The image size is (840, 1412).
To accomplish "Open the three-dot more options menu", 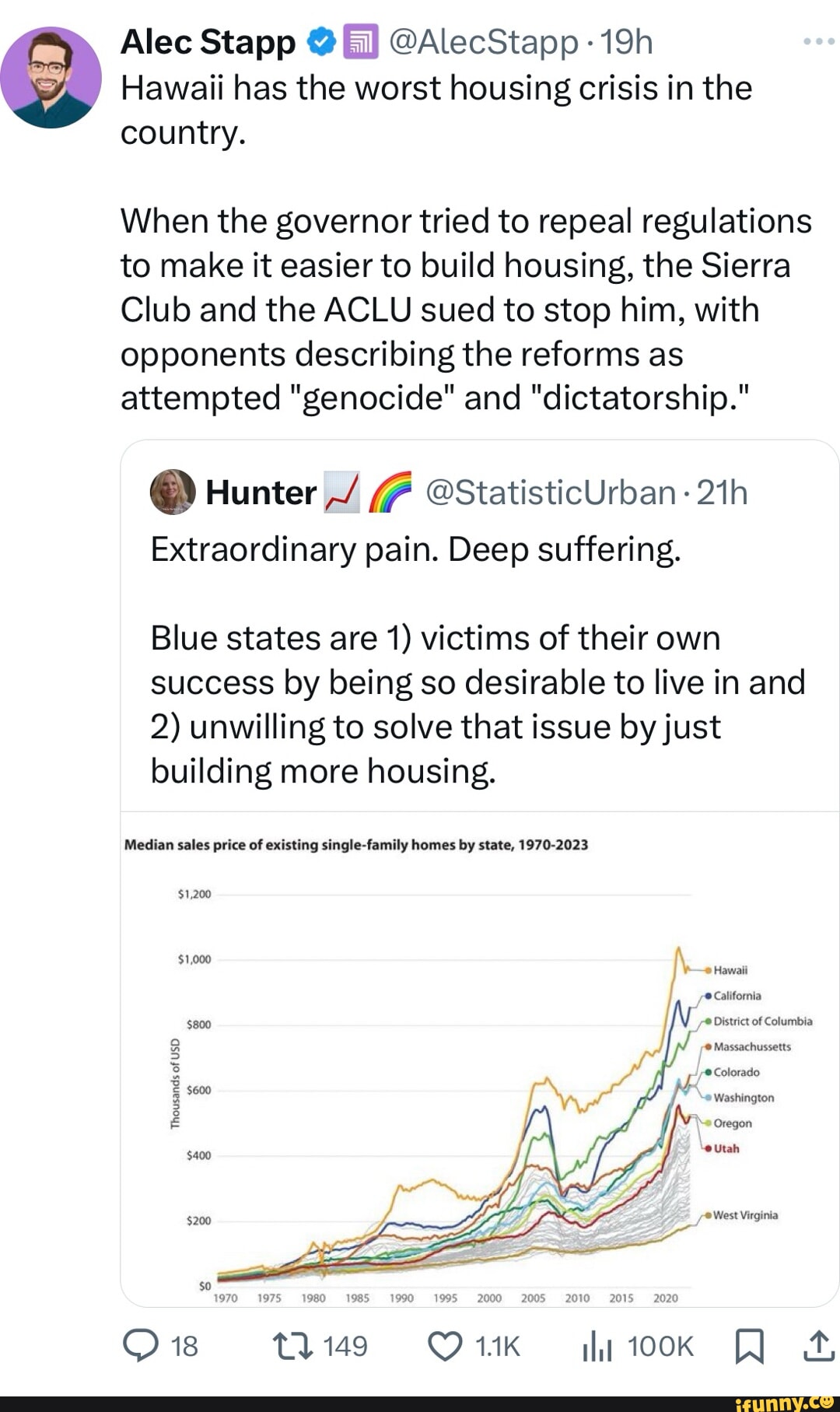I will pyautogui.click(x=818, y=42).
